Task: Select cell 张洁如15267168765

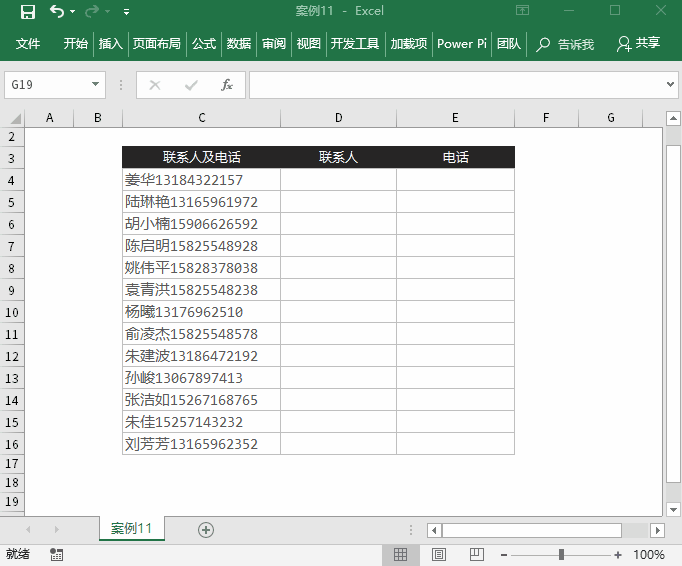Action: pos(201,400)
